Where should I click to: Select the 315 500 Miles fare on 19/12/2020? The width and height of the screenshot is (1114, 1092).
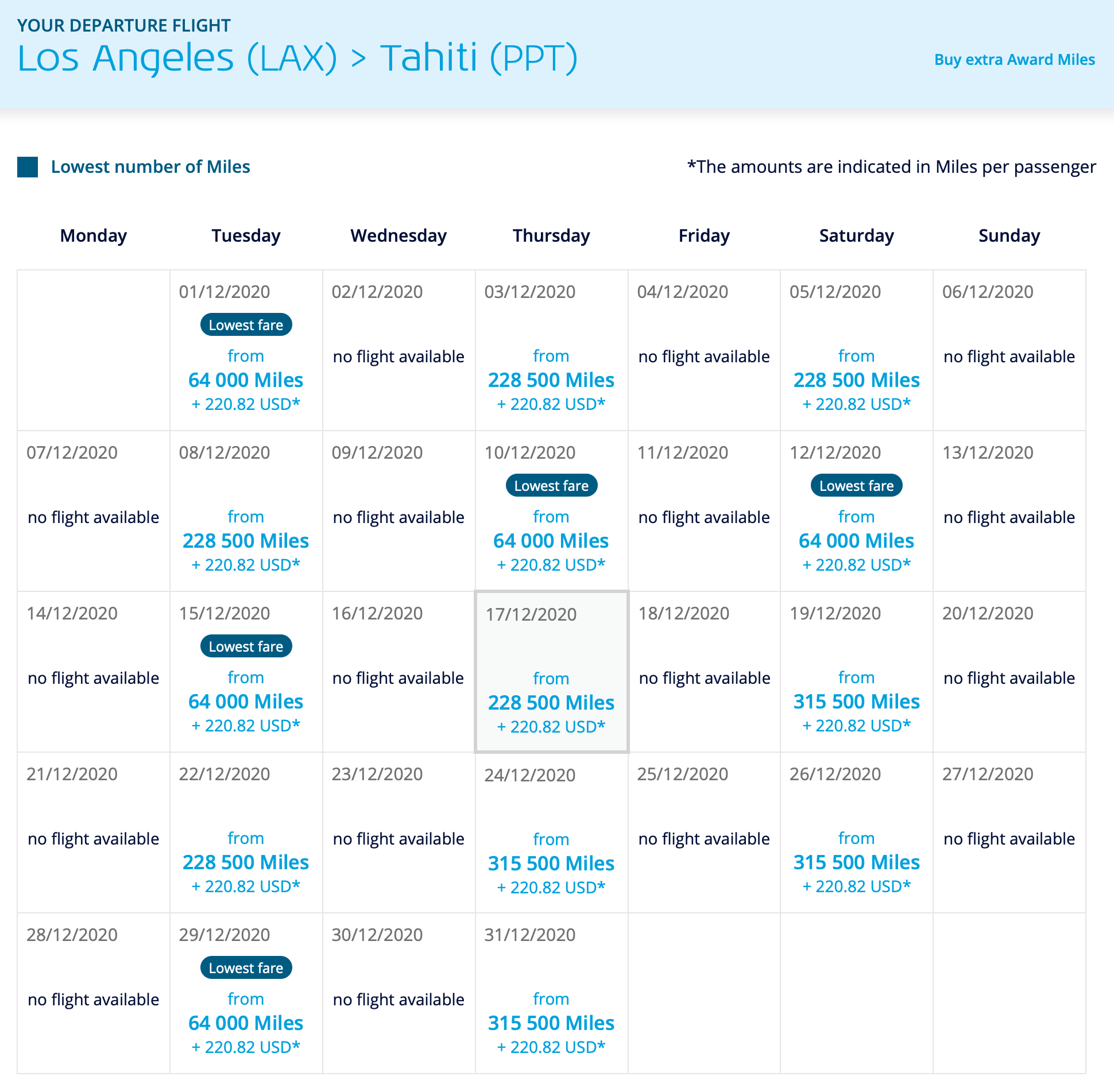[856, 702]
